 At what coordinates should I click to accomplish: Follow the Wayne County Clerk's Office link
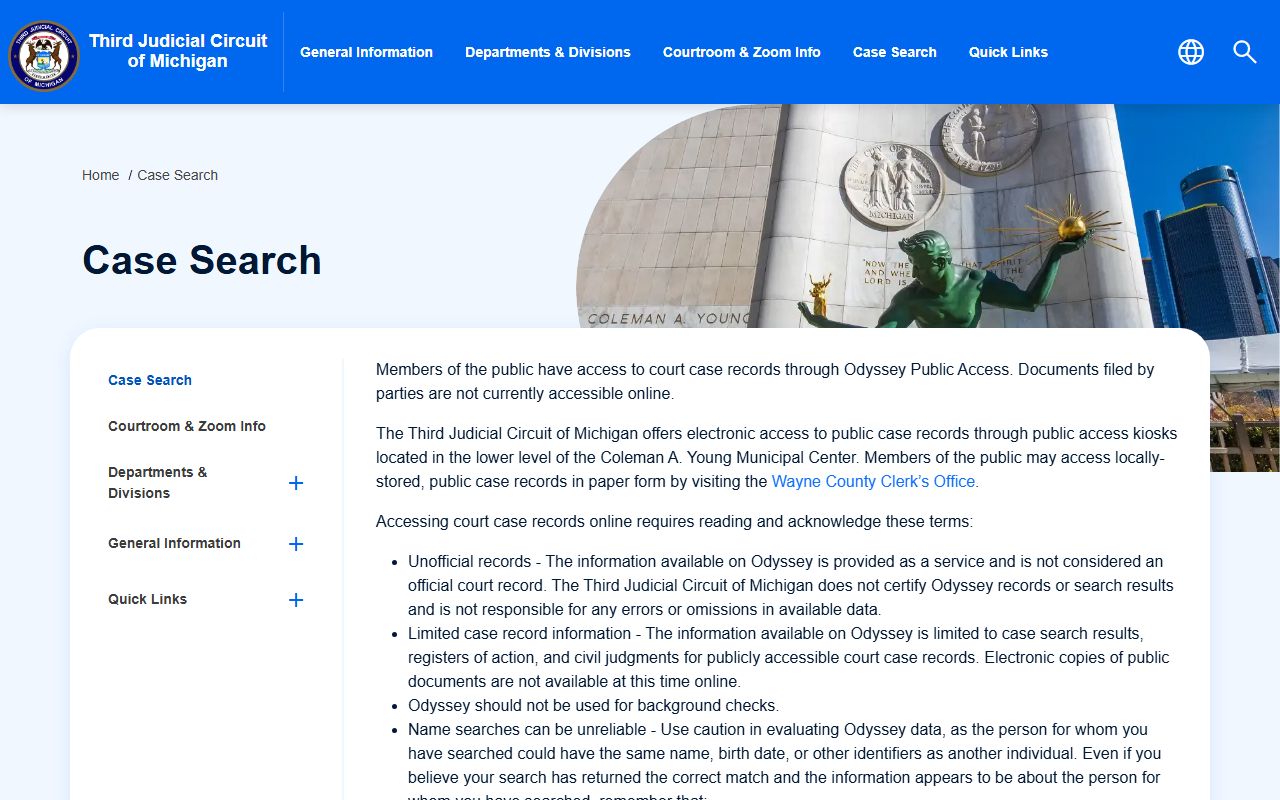(873, 481)
